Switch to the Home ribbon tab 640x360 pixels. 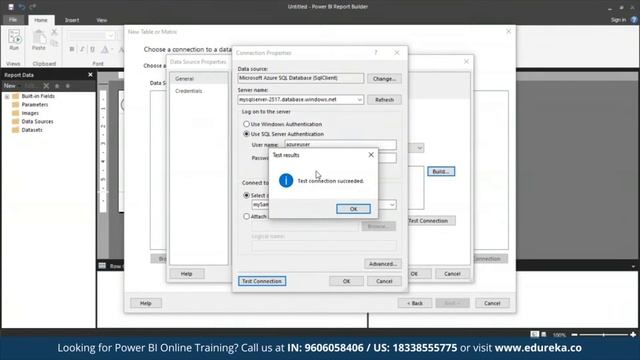click(41, 20)
